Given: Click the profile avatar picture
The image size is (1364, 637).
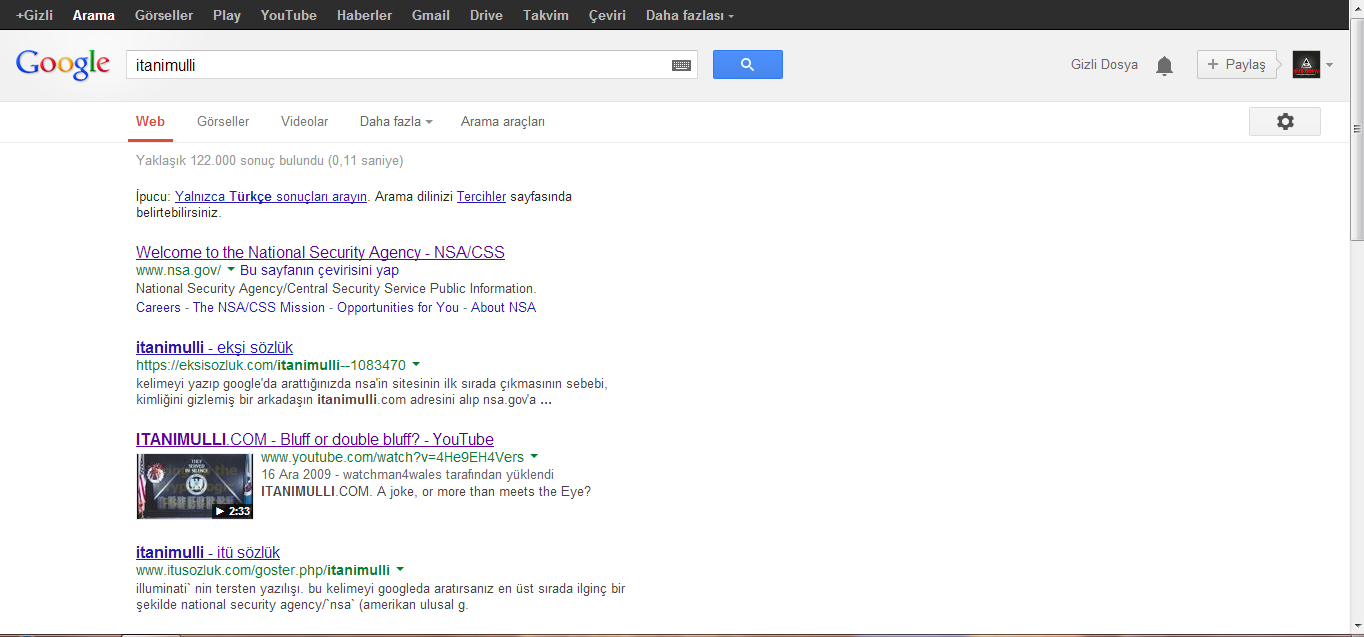Looking at the screenshot, I should pos(1306,65).
